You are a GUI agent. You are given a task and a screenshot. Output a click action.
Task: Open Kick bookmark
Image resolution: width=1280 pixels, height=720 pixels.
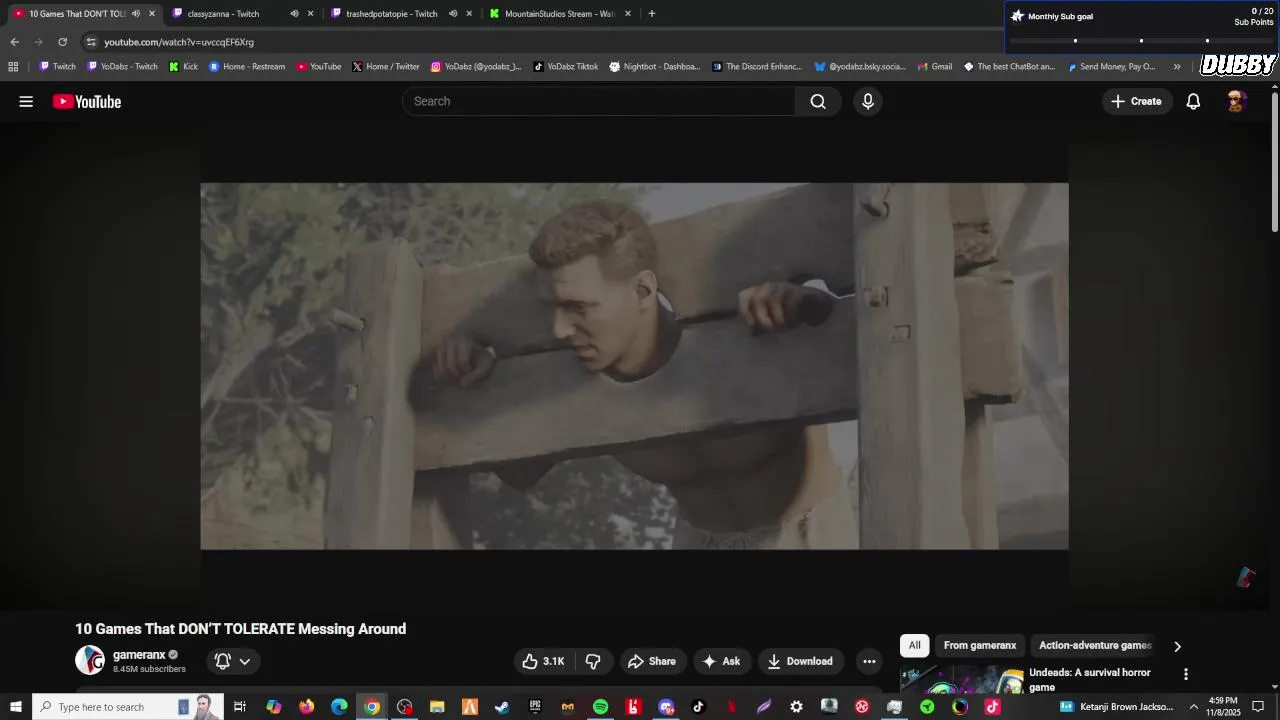[x=183, y=67]
